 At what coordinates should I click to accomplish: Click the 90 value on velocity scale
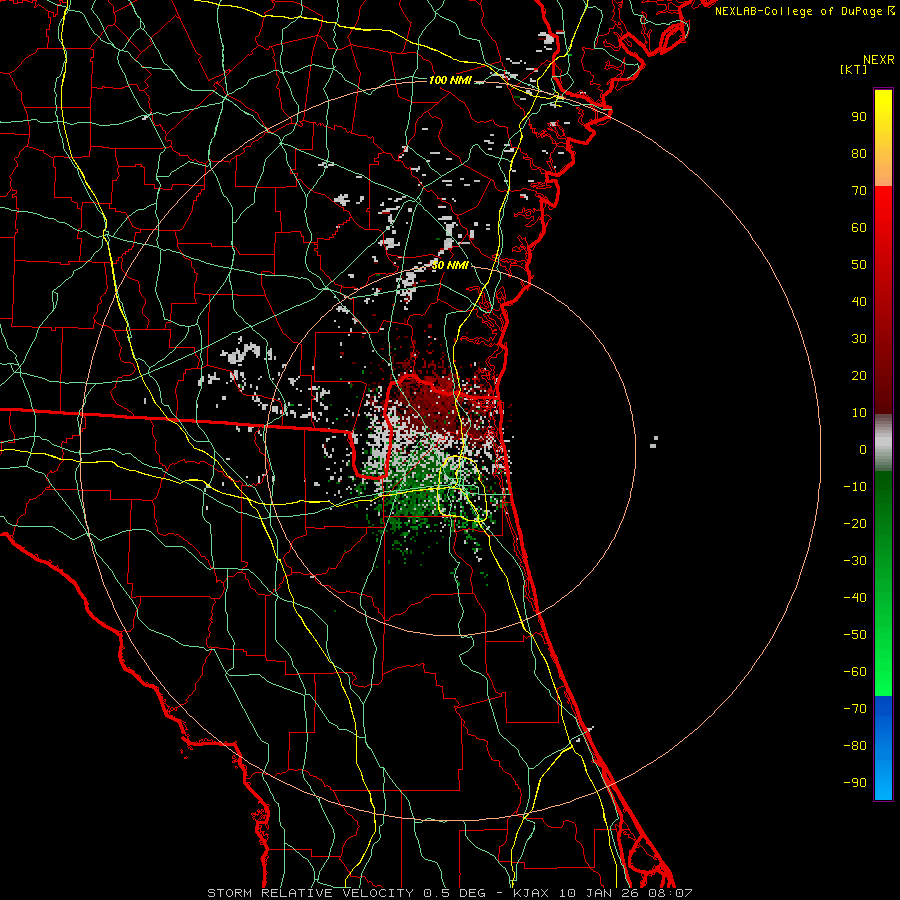[859, 117]
